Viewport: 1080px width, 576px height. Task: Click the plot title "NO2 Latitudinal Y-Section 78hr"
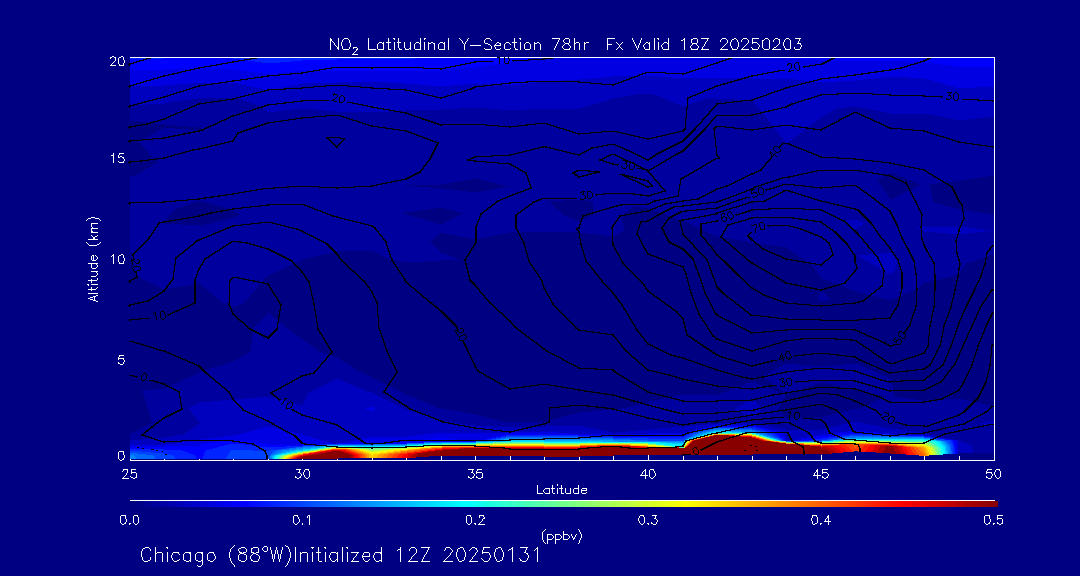[459, 45]
